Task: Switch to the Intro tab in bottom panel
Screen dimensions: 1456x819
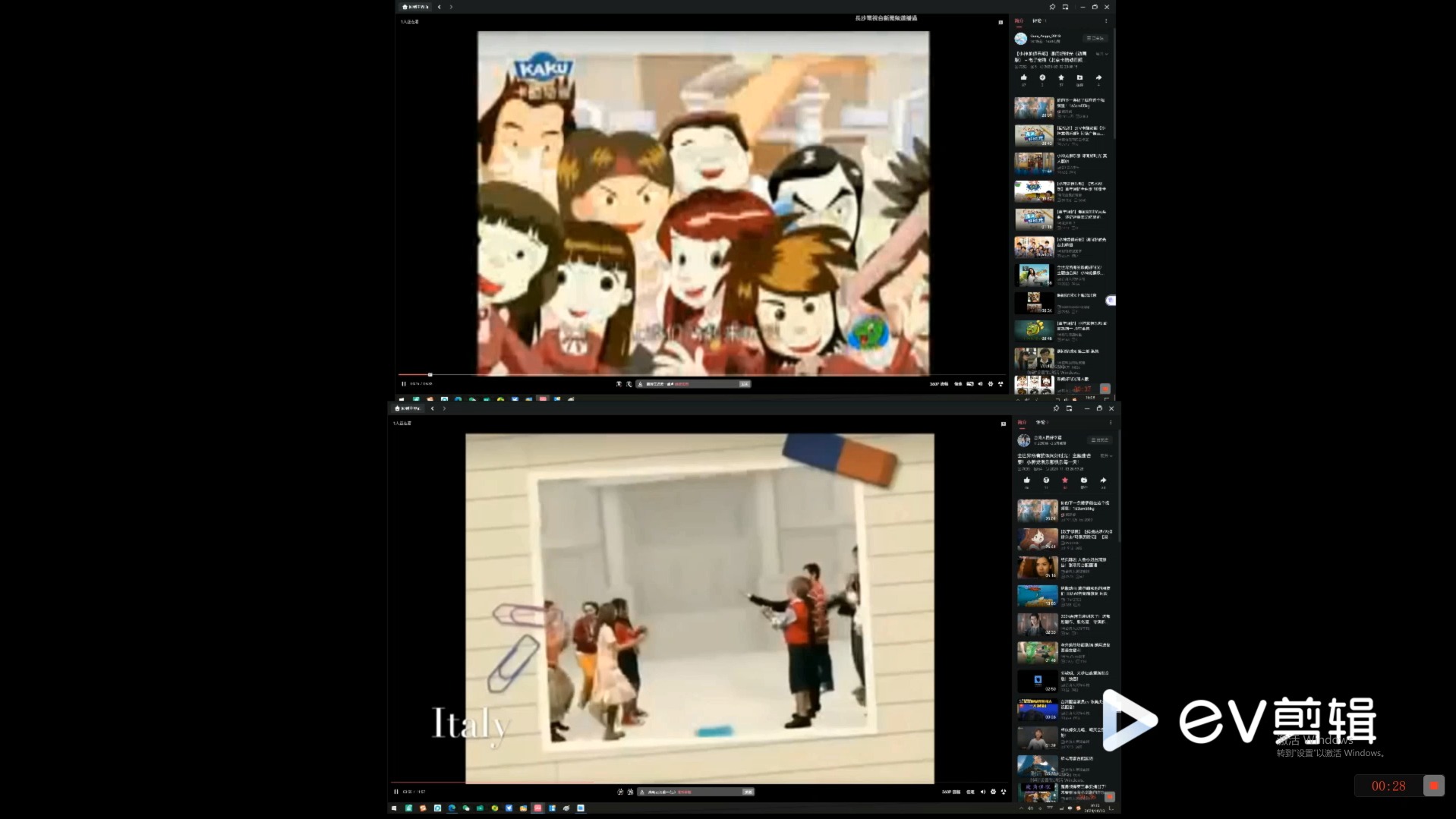Action: click(1022, 422)
